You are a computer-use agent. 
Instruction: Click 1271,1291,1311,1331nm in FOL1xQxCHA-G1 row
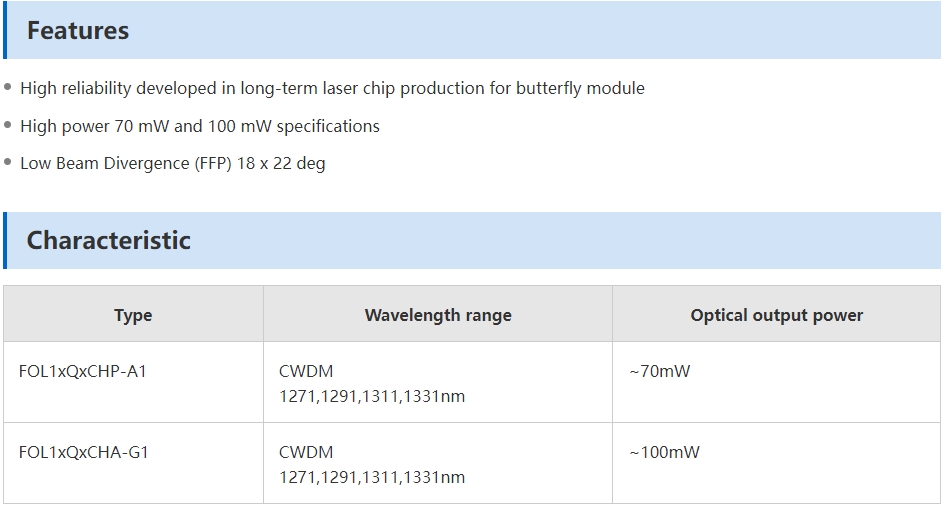pos(372,477)
